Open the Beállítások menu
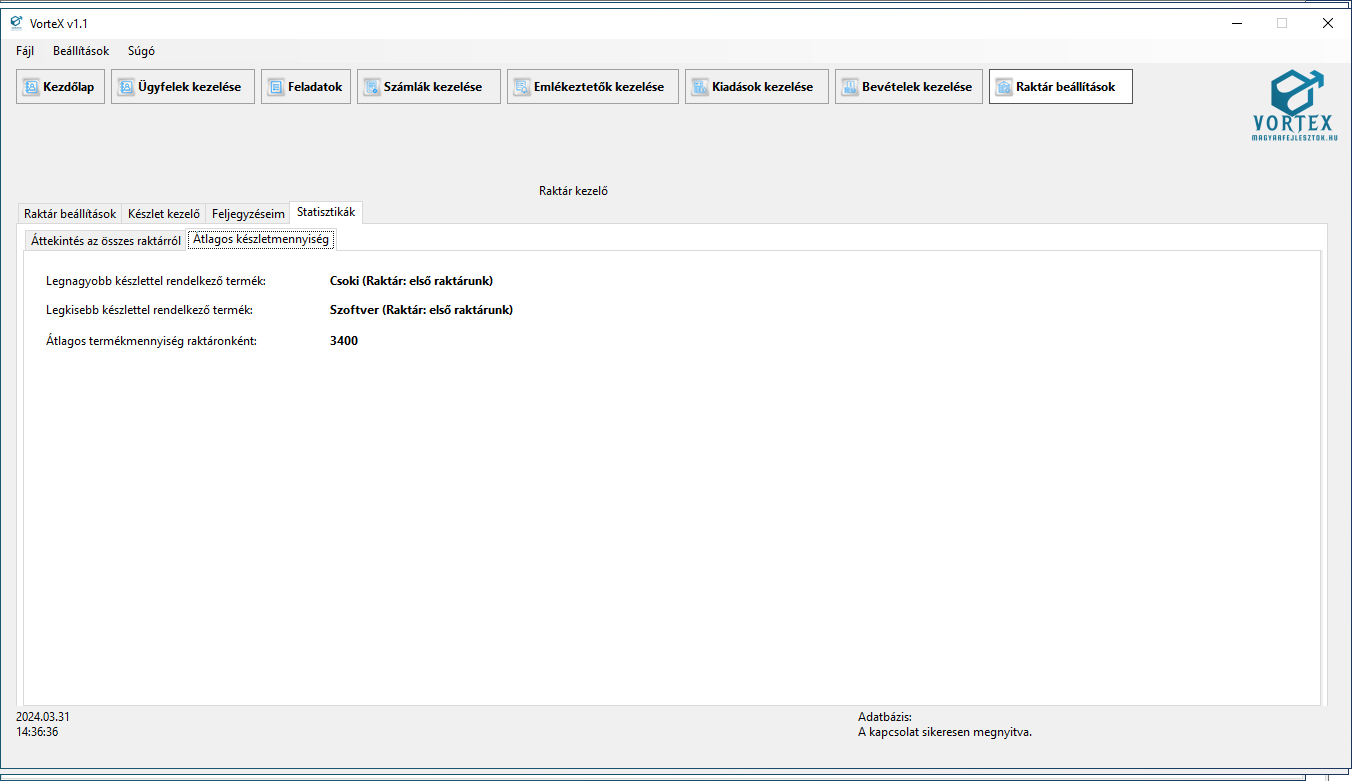This screenshot has height=781, width=1354. click(81, 51)
